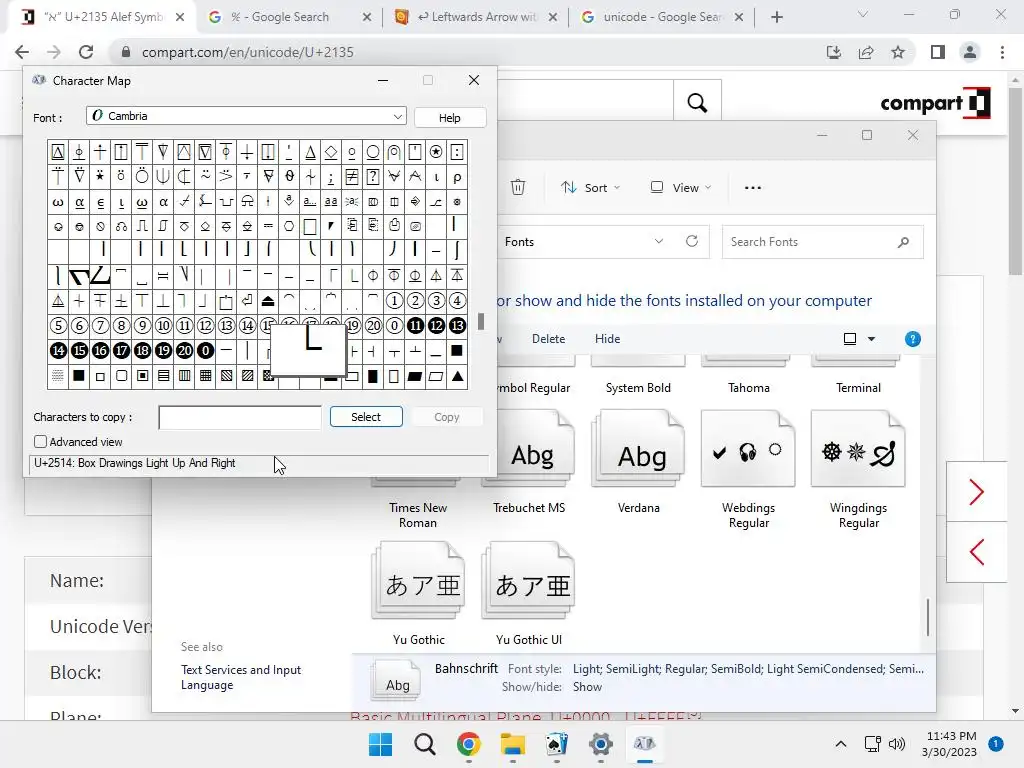Pick the negative circled 13 character
This screenshot has height=768, width=1024.
click(x=457, y=325)
